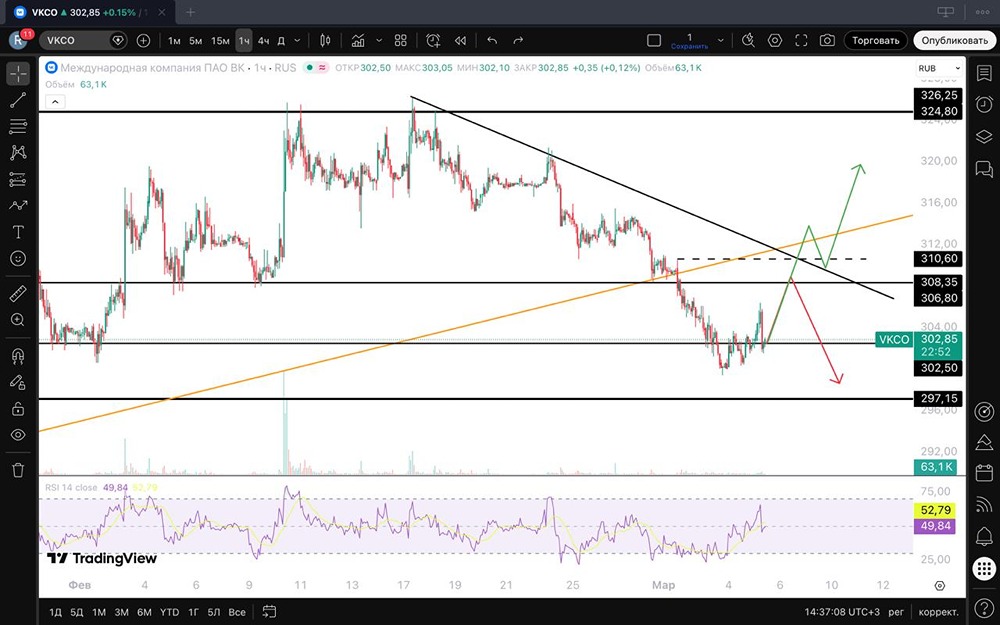The width and height of the screenshot is (1000, 625).
Task: Select the ruler measure tool
Action: click(18, 294)
